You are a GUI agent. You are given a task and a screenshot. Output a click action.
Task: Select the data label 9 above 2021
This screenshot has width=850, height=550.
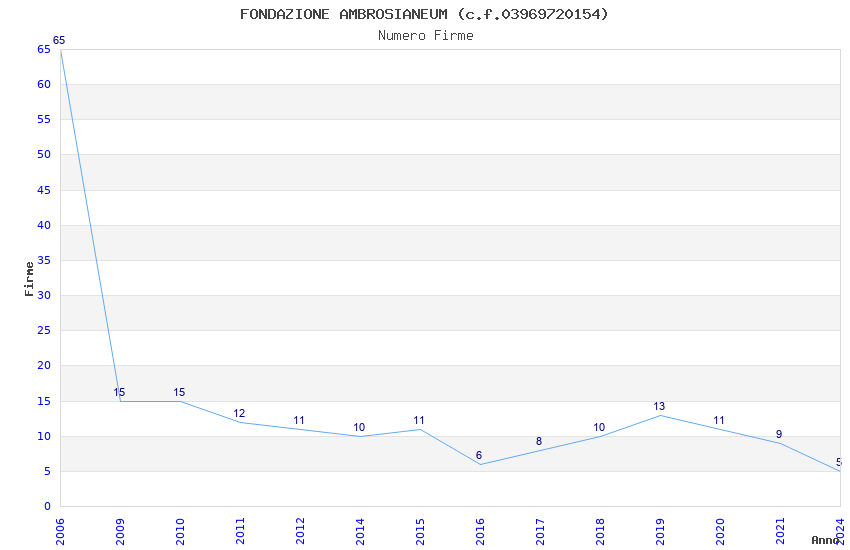point(779,435)
